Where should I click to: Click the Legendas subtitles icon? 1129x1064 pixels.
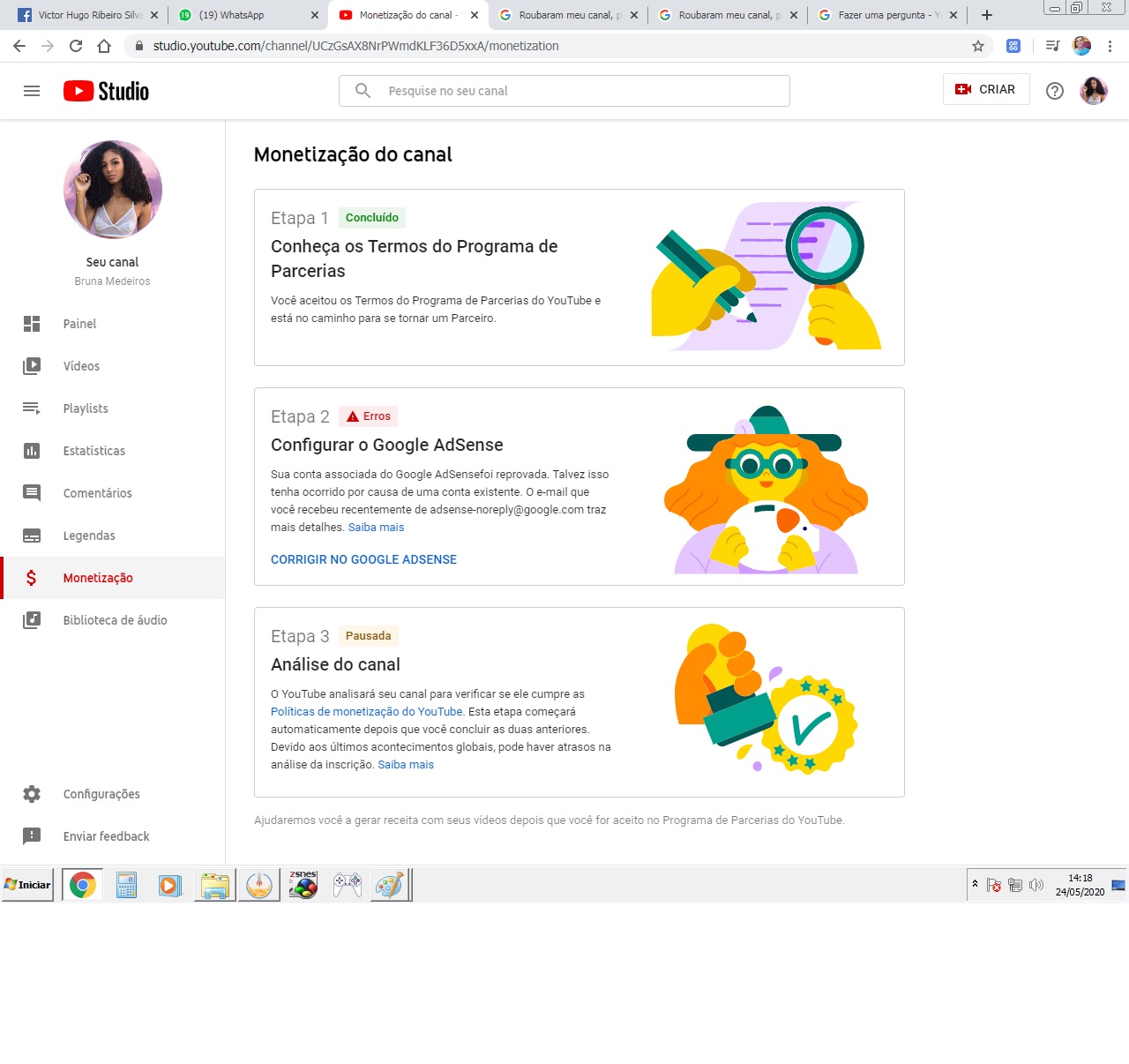(32, 536)
